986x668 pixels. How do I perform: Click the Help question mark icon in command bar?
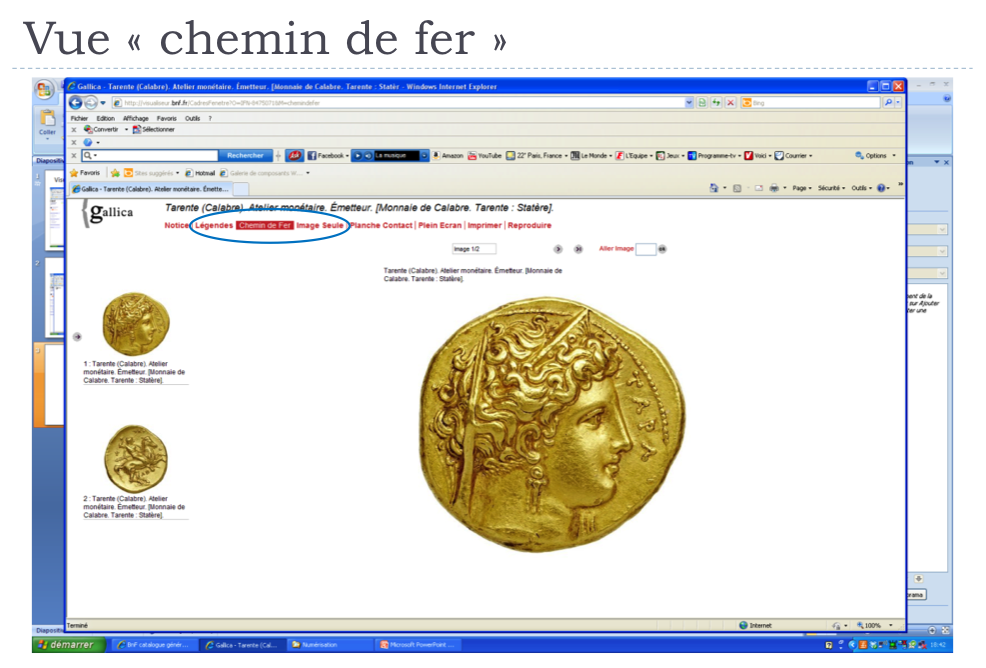point(881,188)
